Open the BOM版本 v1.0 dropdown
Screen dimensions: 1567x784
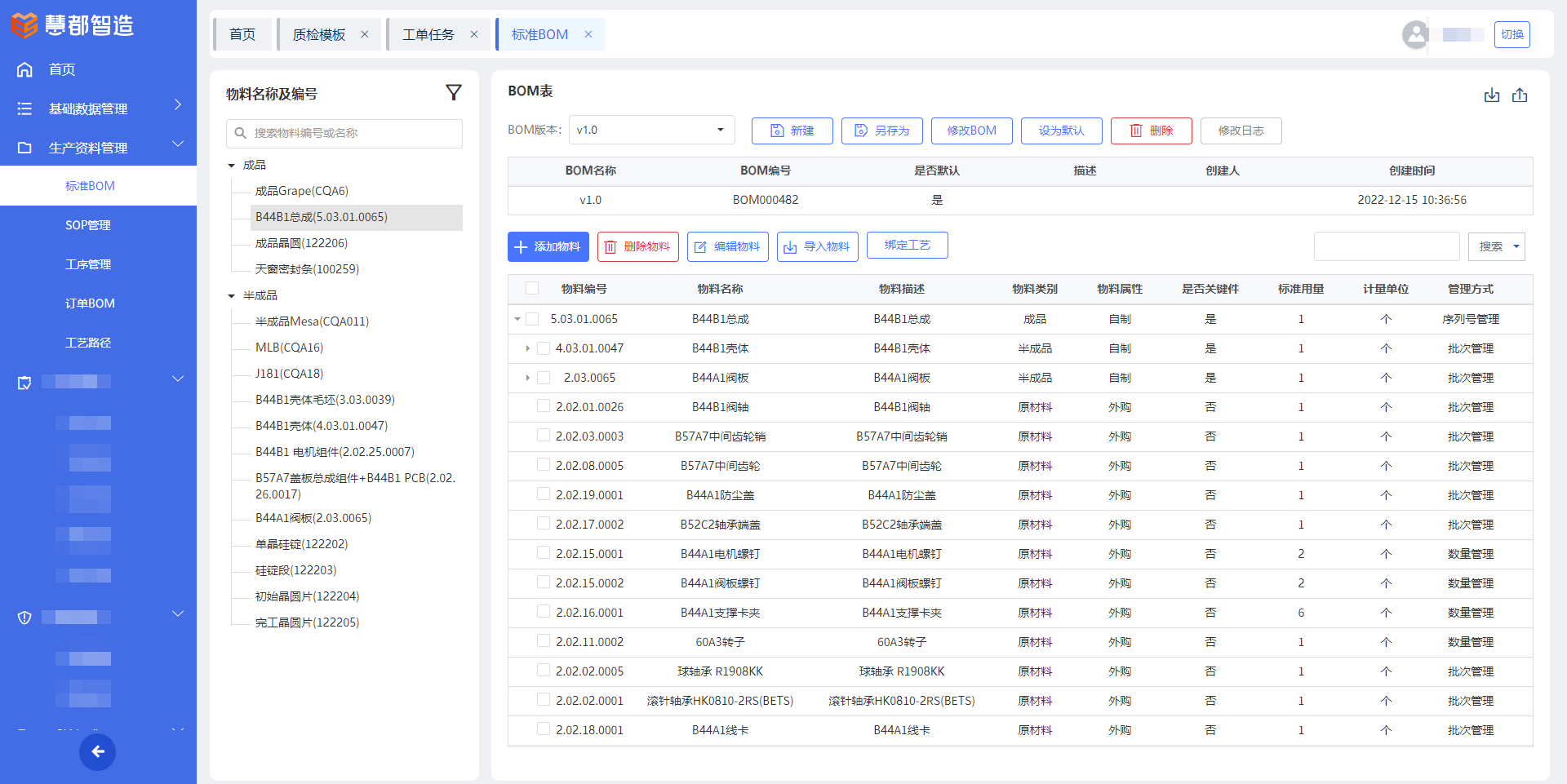point(651,130)
